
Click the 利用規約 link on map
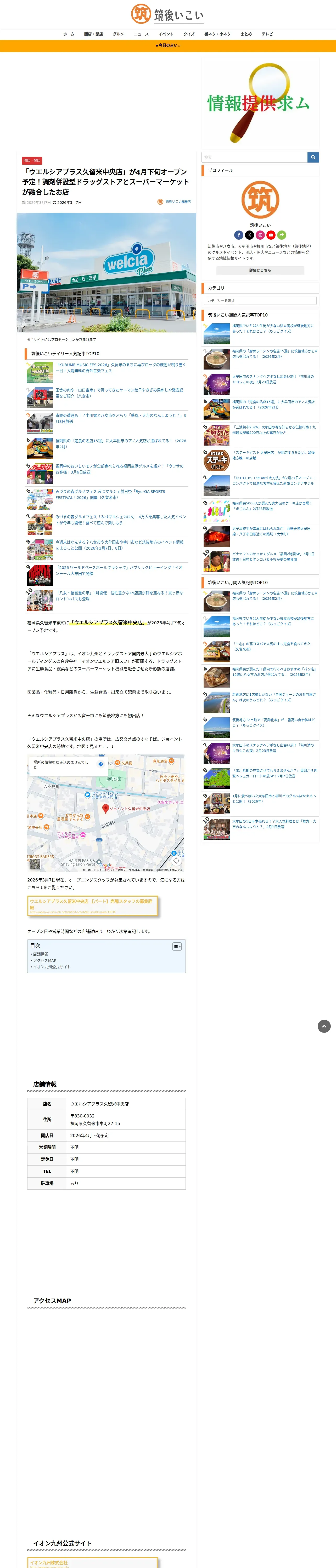tap(148, 871)
